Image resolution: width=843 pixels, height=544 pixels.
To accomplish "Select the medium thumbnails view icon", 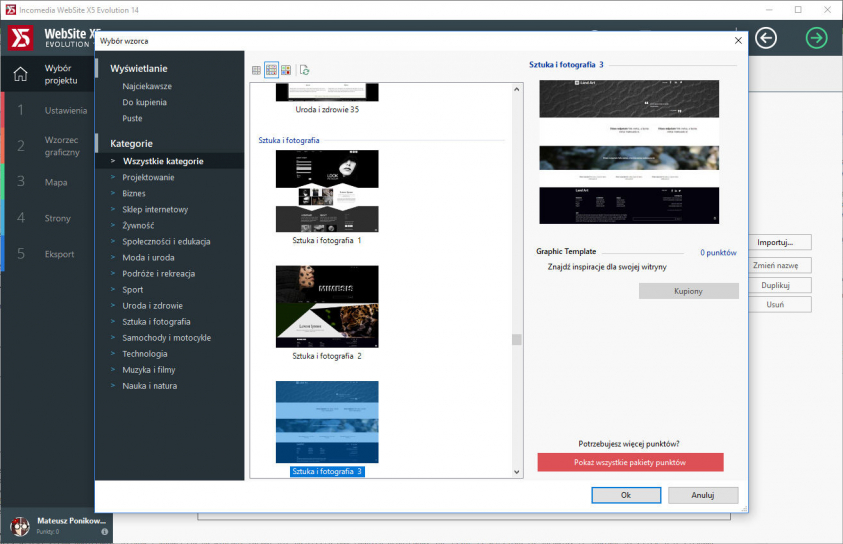I will 271,70.
